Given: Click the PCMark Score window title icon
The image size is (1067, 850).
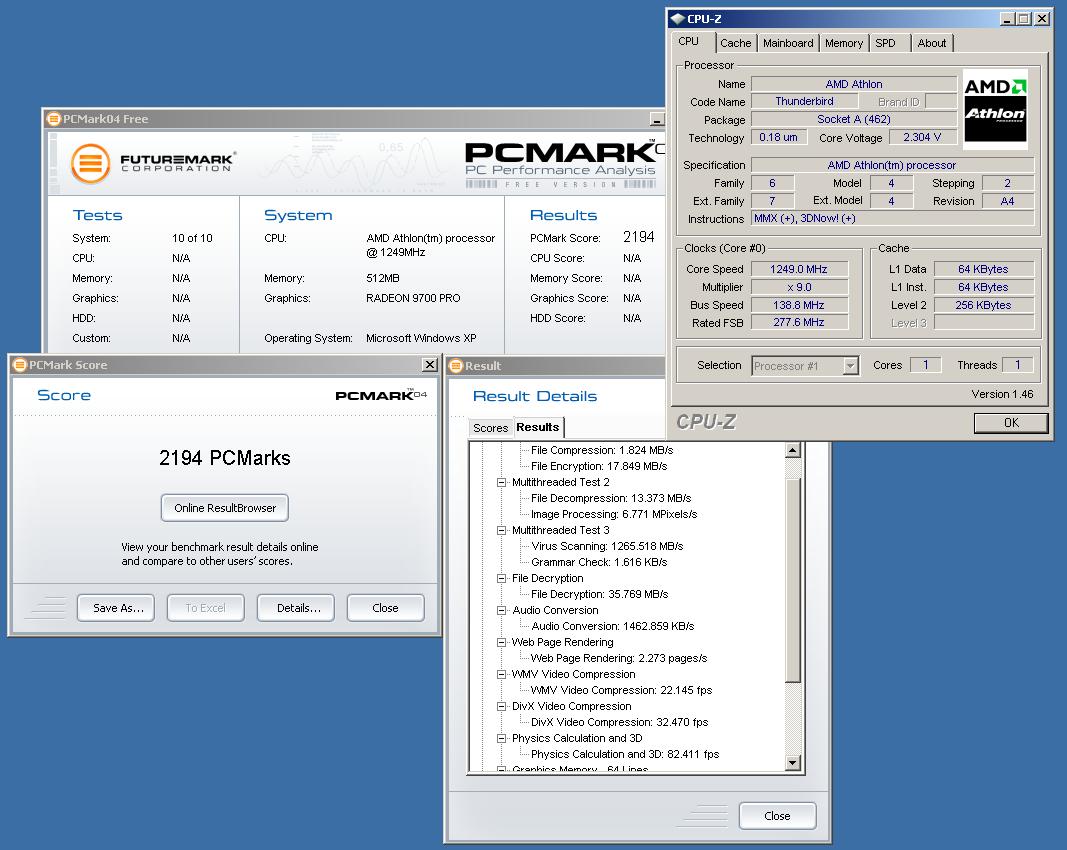Looking at the screenshot, I should pyautogui.click(x=19, y=365).
